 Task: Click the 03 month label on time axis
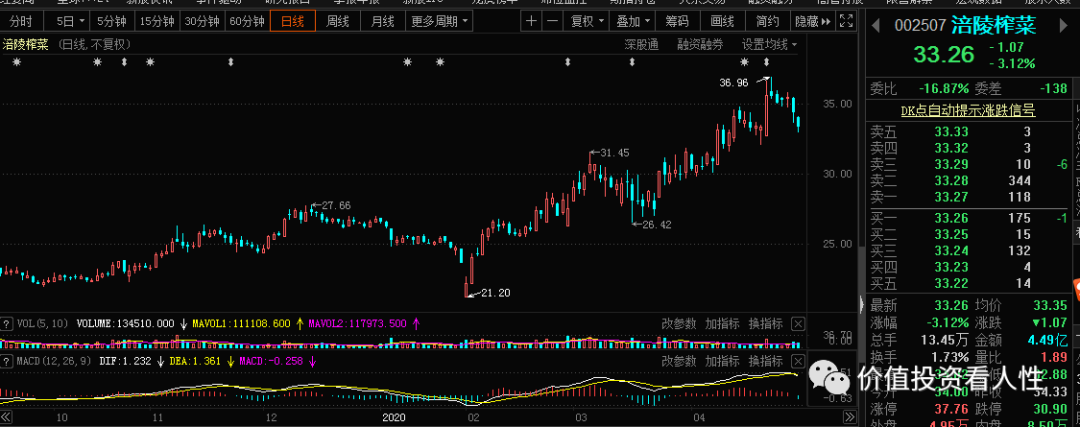click(582, 417)
